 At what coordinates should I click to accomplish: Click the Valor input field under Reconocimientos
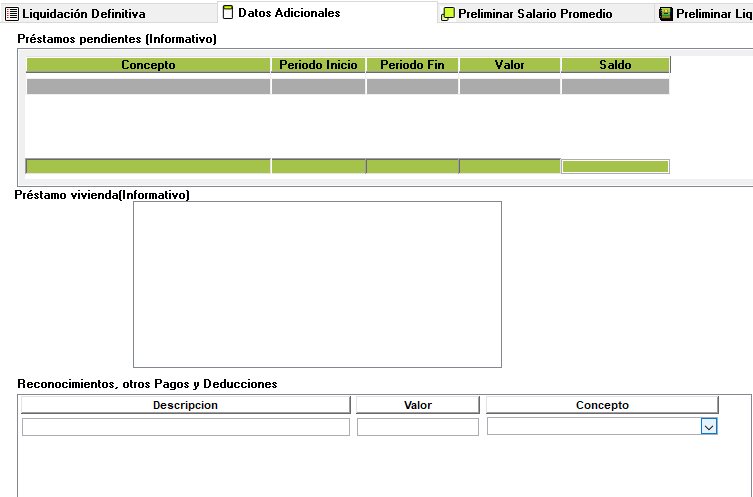click(417, 427)
